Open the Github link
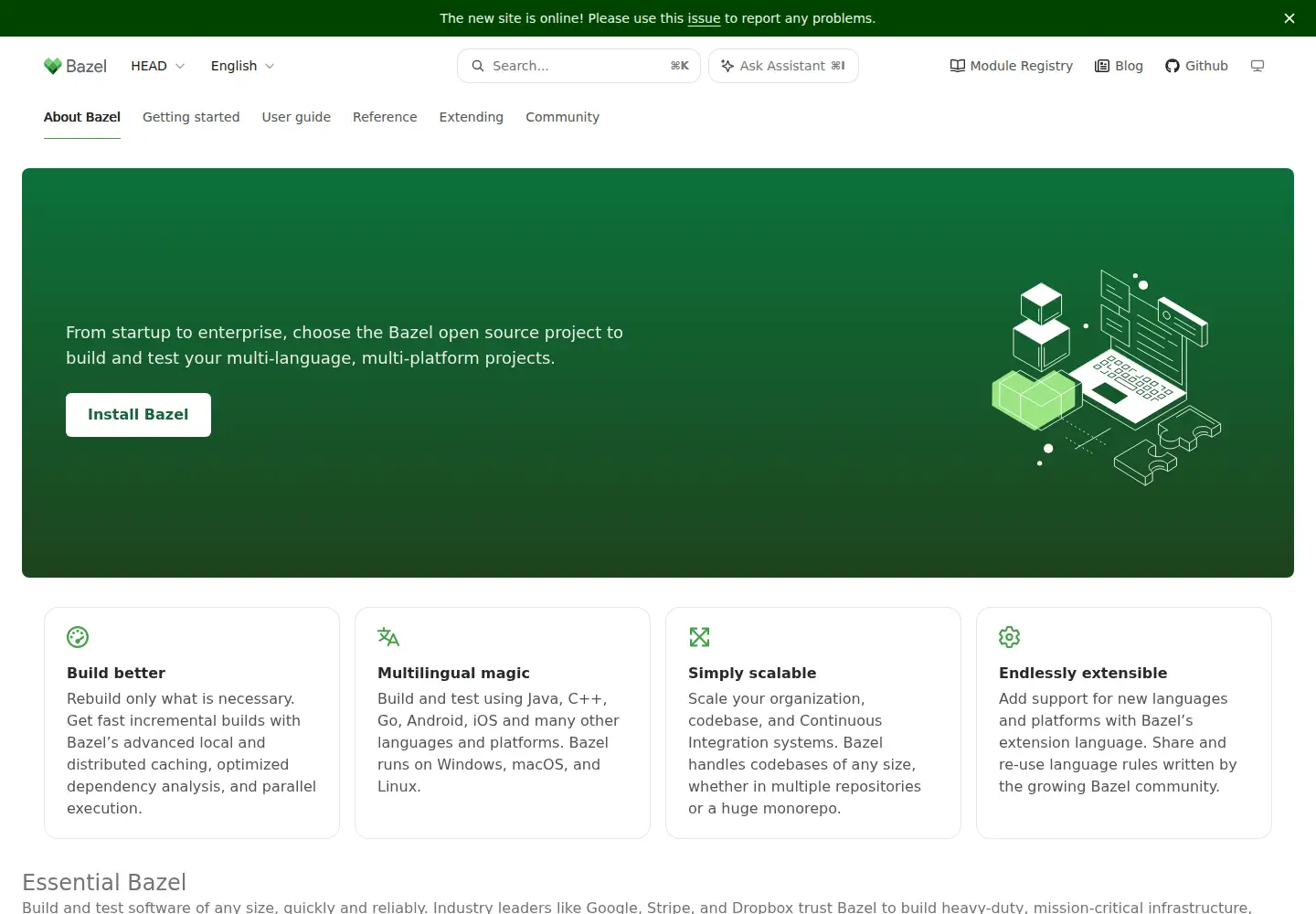 click(x=1196, y=66)
